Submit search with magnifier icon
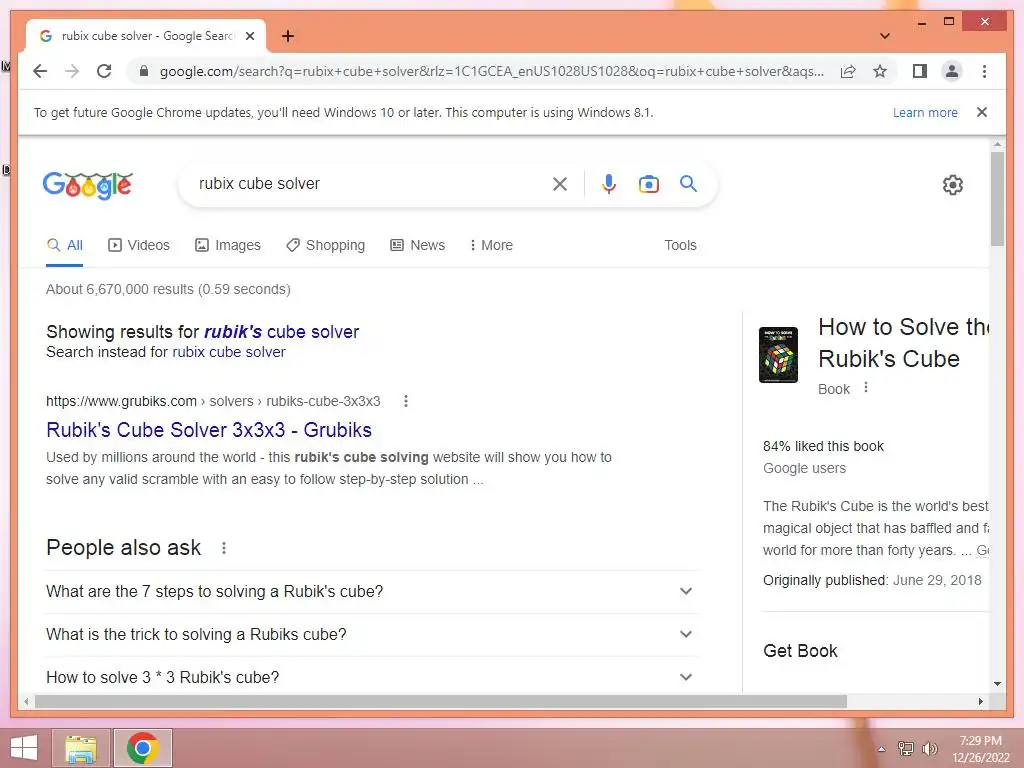 click(x=688, y=184)
